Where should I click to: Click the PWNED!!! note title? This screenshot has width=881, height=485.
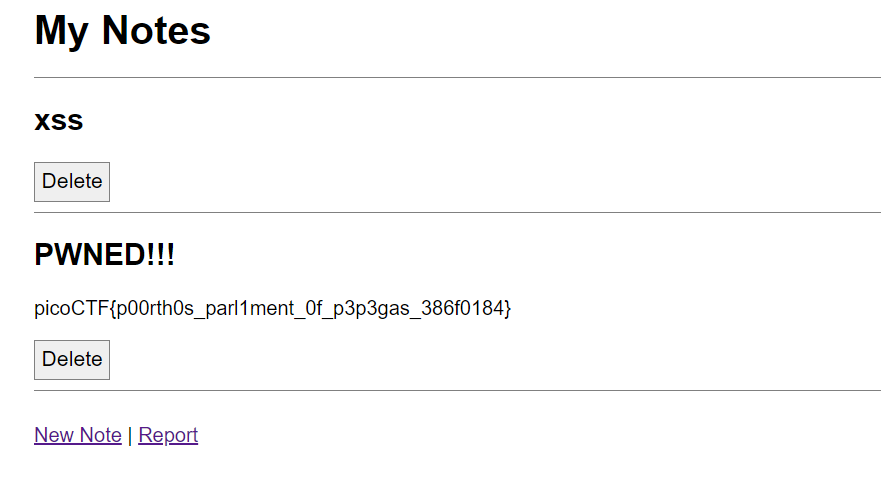click(104, 255)
